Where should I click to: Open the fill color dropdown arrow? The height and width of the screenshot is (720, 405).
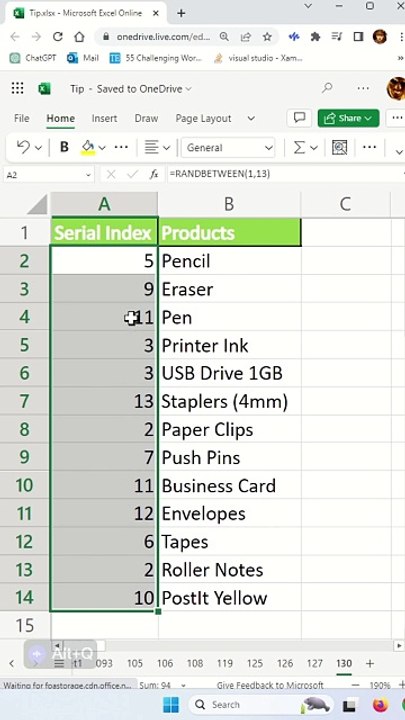(x=102, y=148)
